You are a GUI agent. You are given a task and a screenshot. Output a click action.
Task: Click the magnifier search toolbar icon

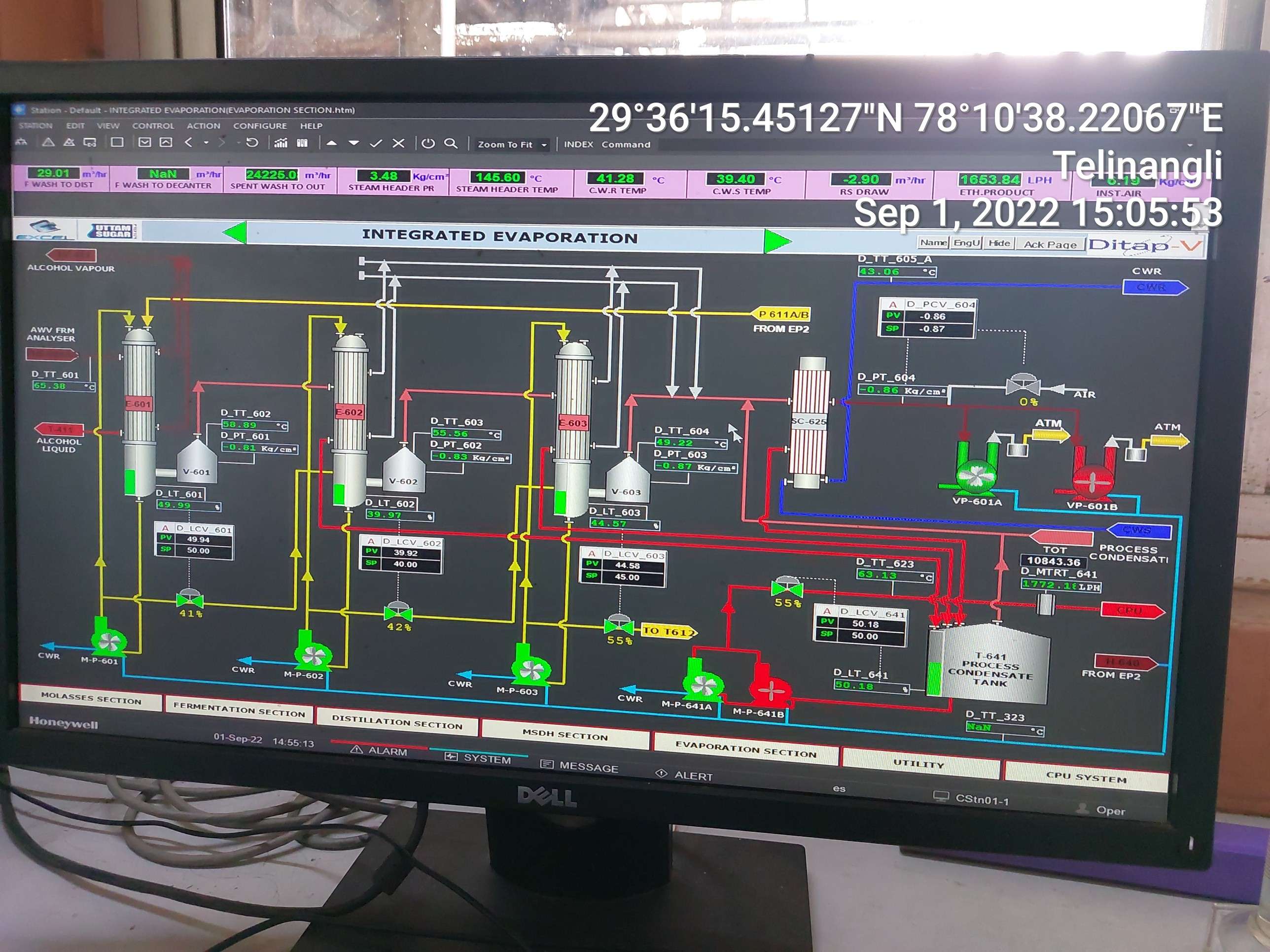pos(451,143)
